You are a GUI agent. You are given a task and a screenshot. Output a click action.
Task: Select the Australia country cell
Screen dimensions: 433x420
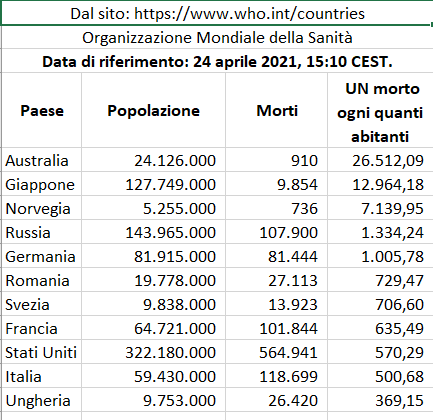click(42, 160)
